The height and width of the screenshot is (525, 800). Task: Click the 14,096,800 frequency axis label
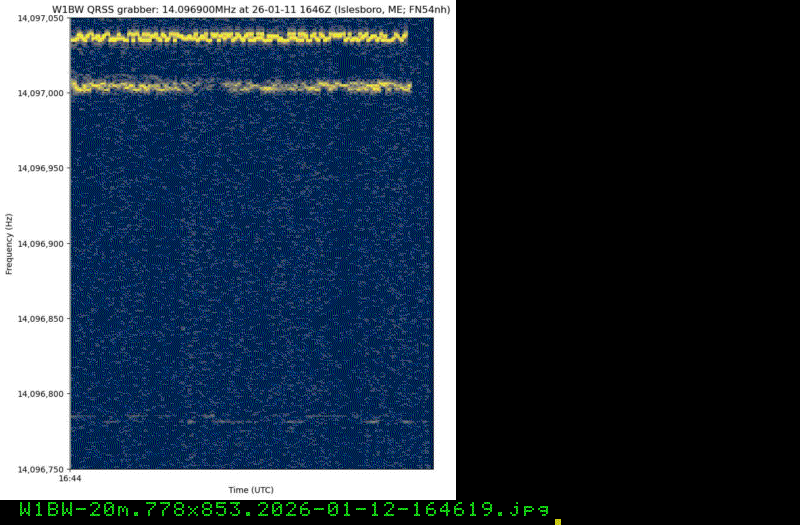41,394
